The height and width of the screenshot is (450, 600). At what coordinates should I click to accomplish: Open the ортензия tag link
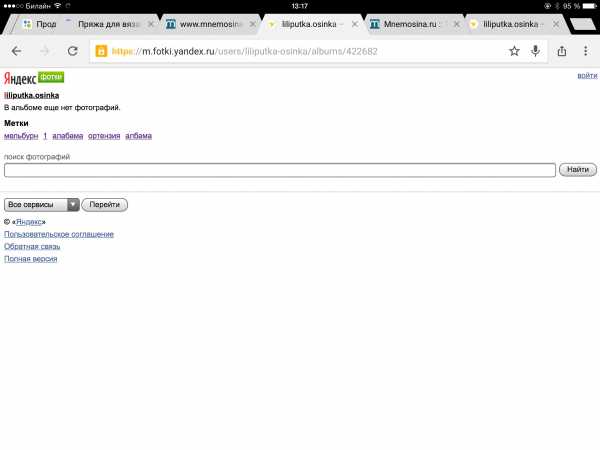tap(103, 135)
